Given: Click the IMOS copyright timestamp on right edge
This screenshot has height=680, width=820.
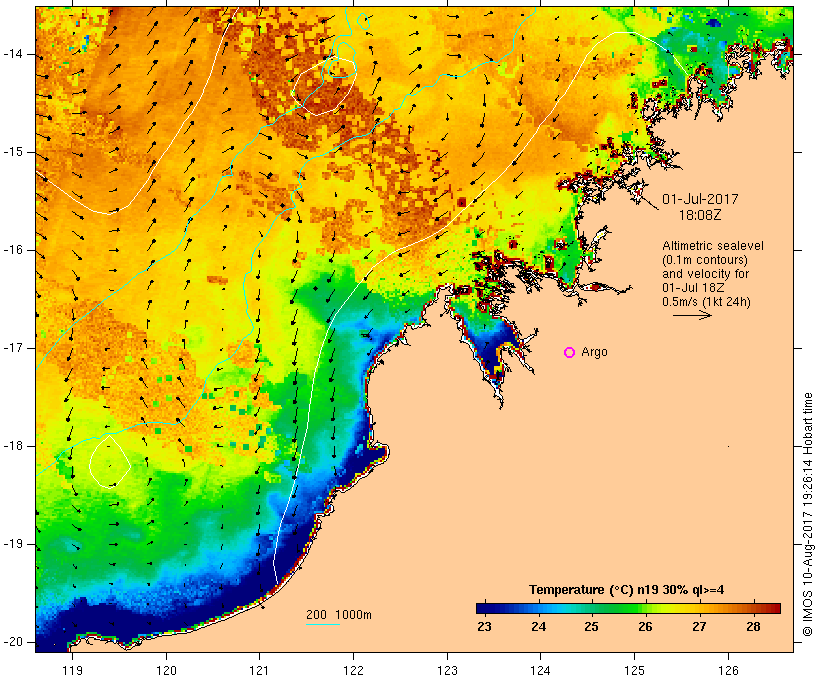Looking at the screenshot, I should click(x=807, y=515).
